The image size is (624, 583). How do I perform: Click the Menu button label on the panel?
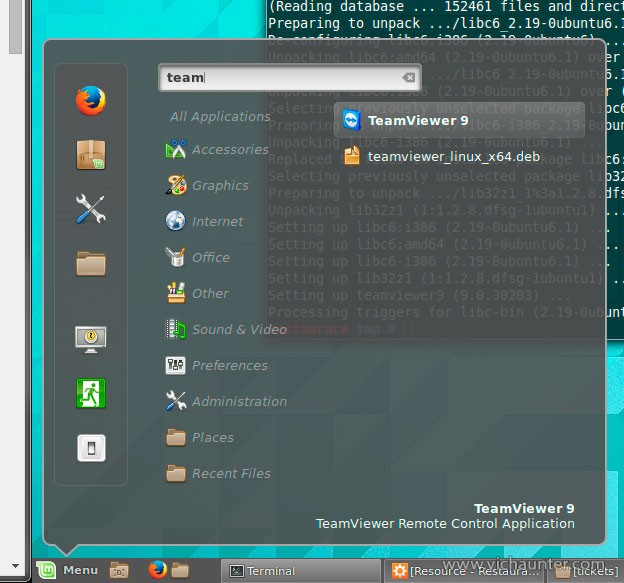tap(80, 570)
